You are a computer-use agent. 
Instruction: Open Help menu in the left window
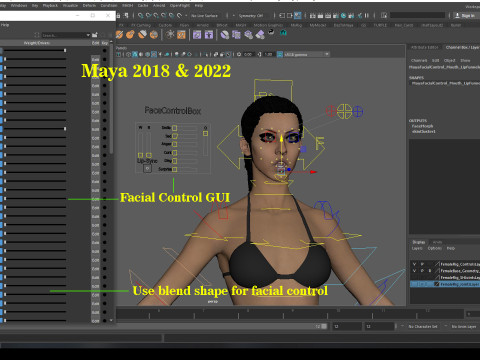pyautogui.click(x=5, y=25)
